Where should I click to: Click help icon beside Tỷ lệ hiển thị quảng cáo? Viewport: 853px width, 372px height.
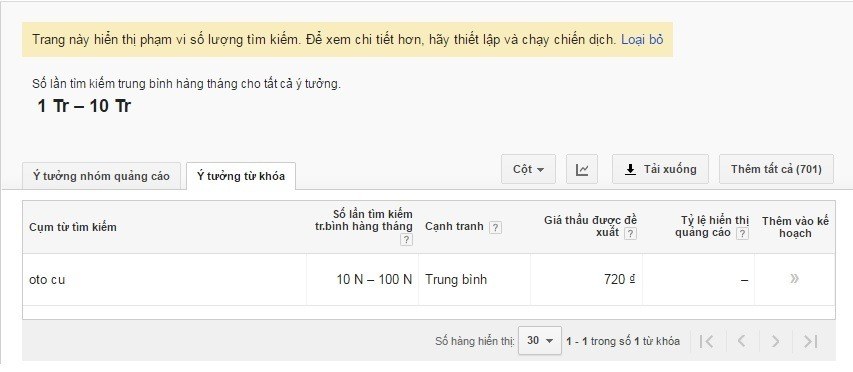point(742,234)
